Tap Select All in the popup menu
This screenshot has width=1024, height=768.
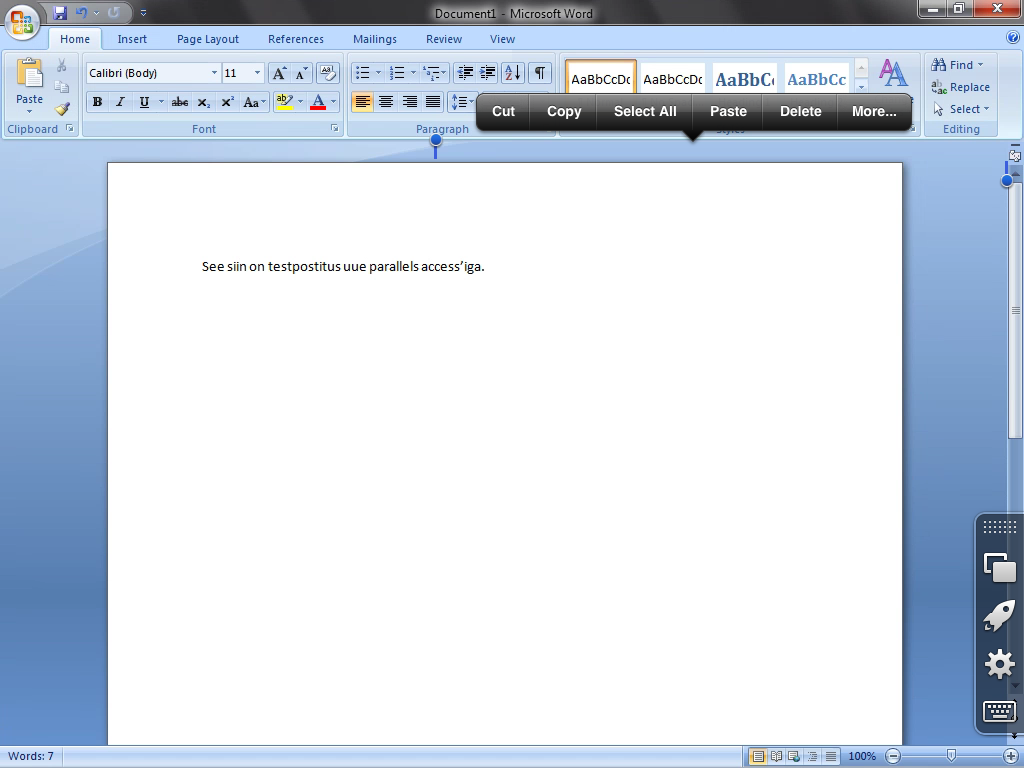[645, 111]
